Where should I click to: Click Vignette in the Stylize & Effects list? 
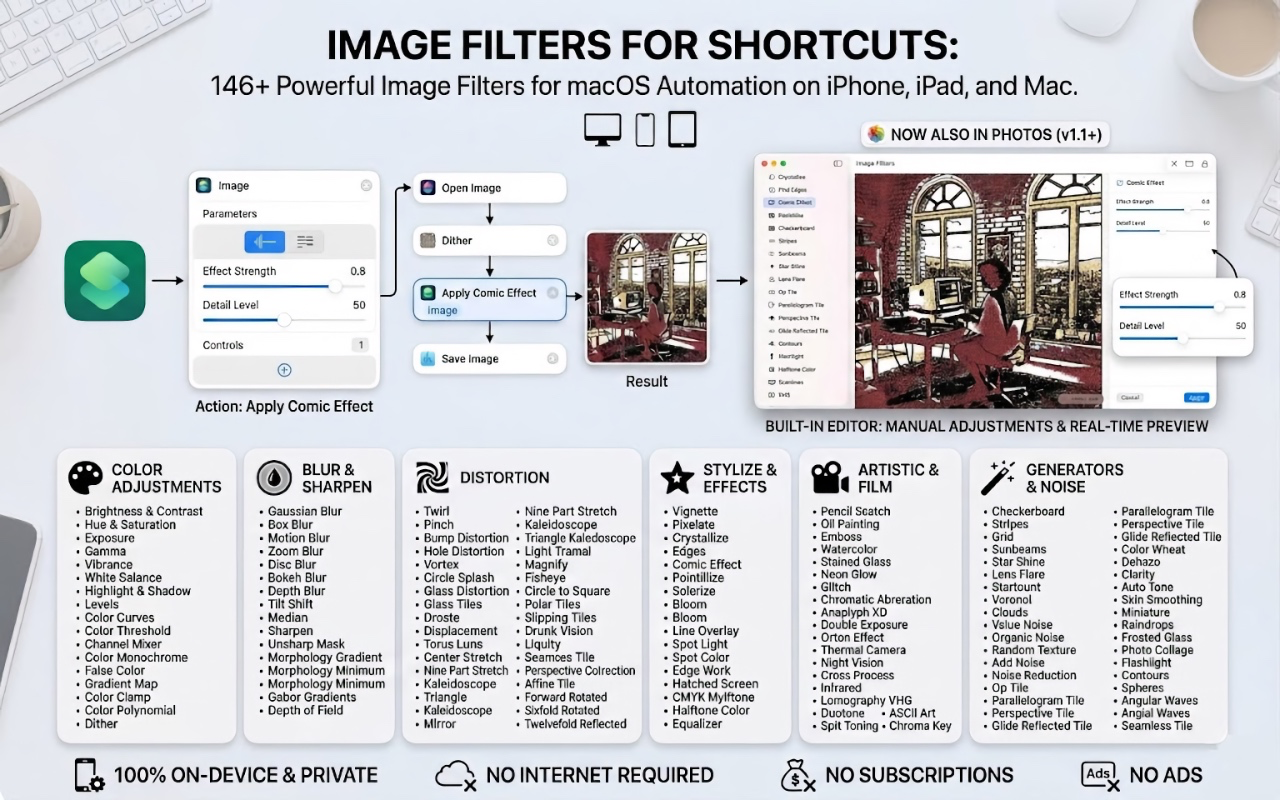(695, 512)
